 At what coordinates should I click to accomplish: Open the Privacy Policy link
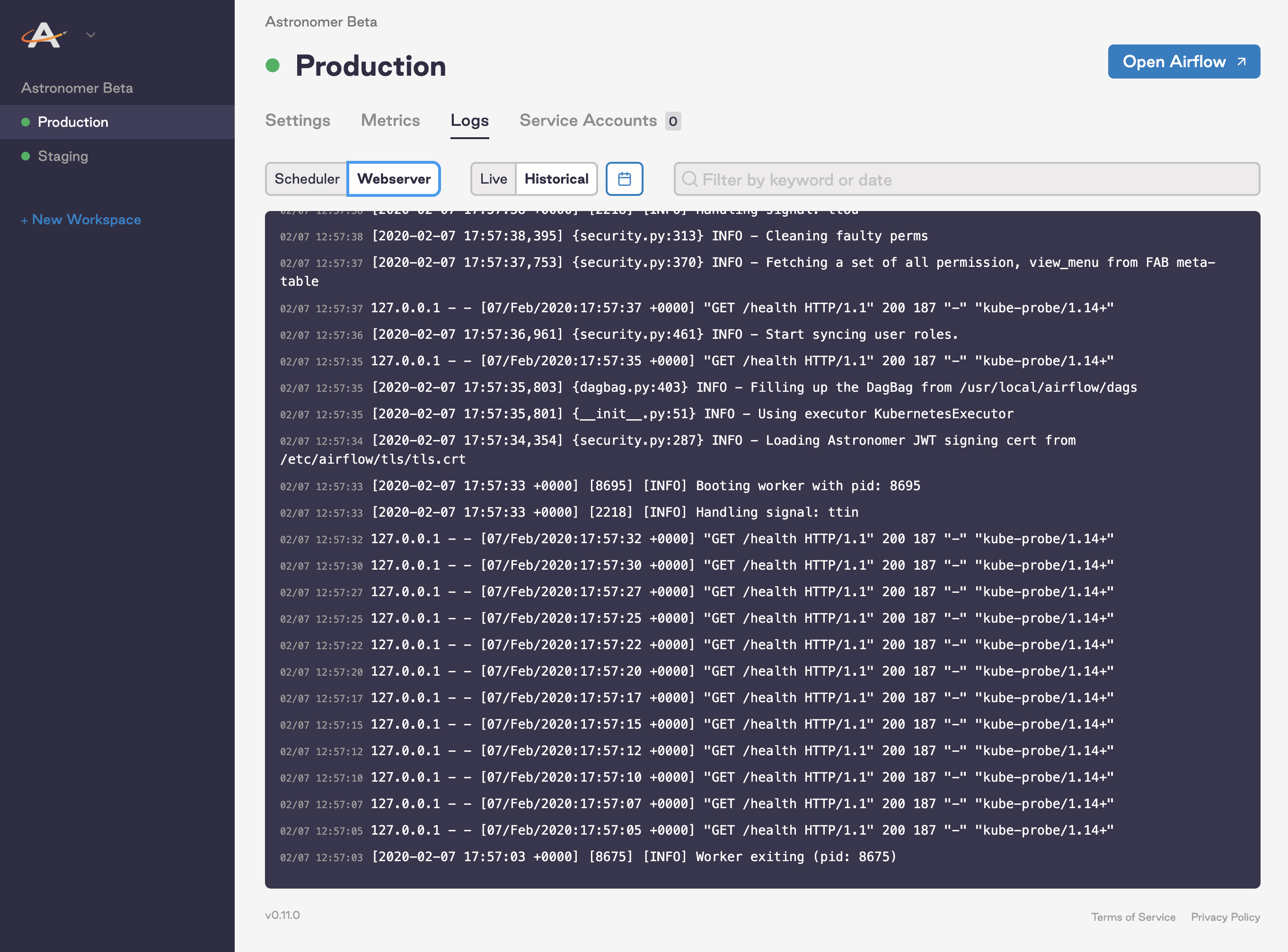tap(1225, 917)
